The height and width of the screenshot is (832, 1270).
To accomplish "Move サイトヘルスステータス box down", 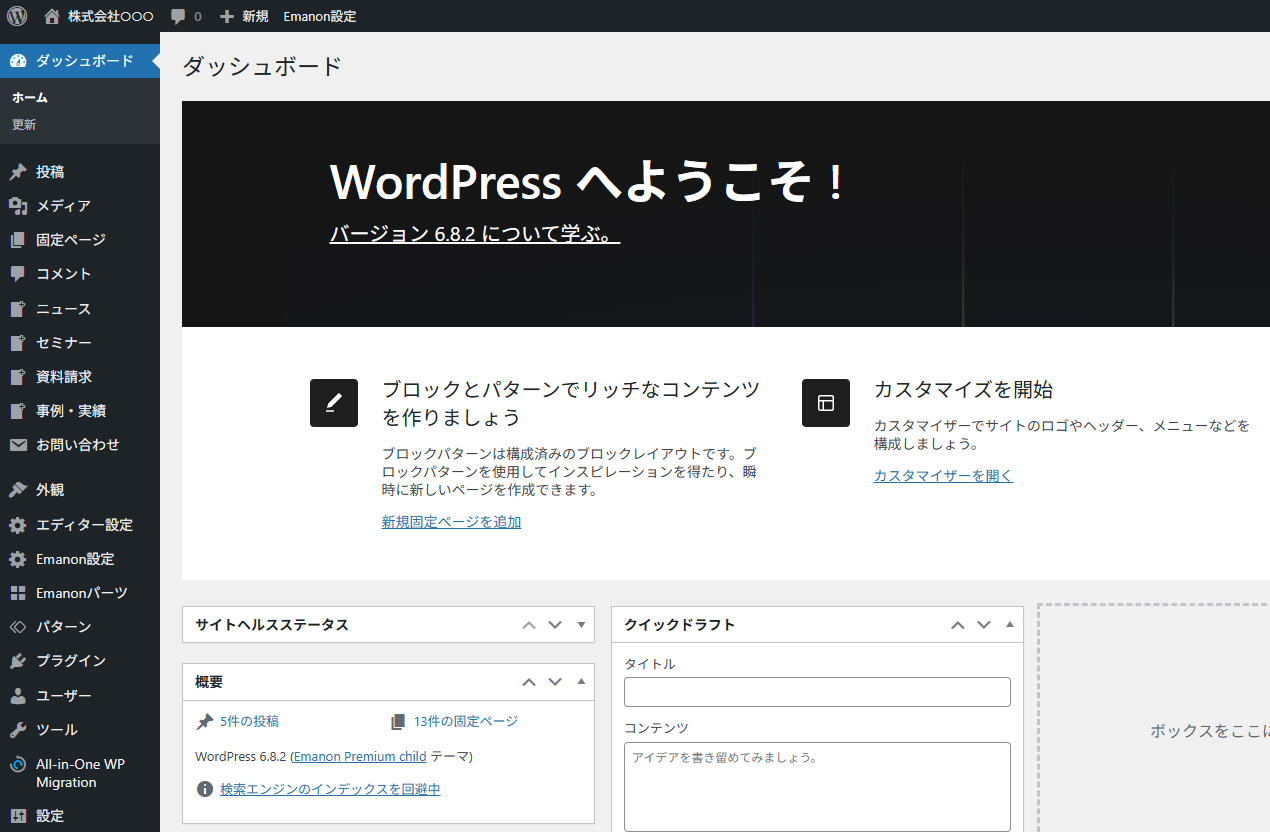I will (x=555, y=625).
